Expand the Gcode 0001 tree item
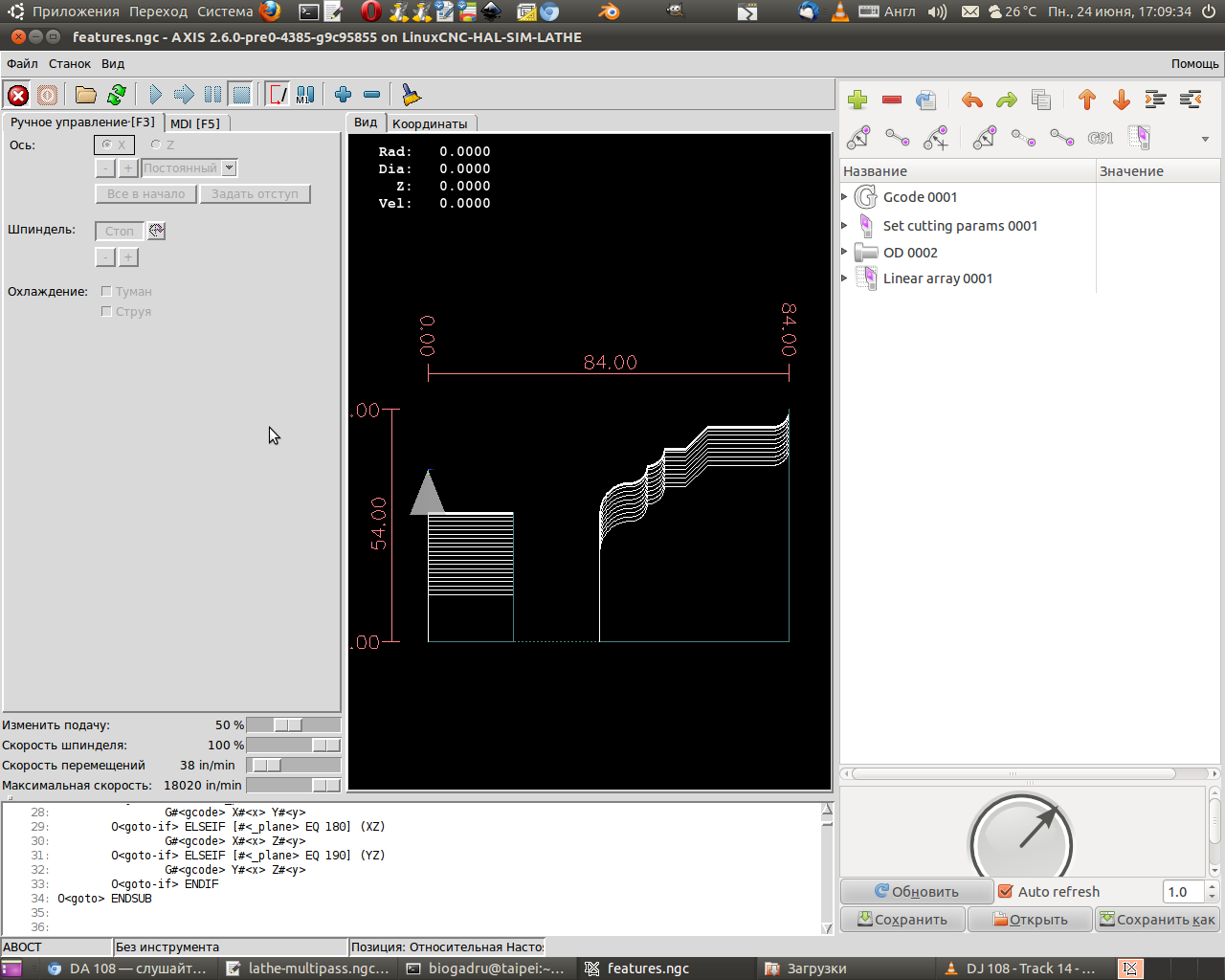1225x980 pixels. [845, 197]
